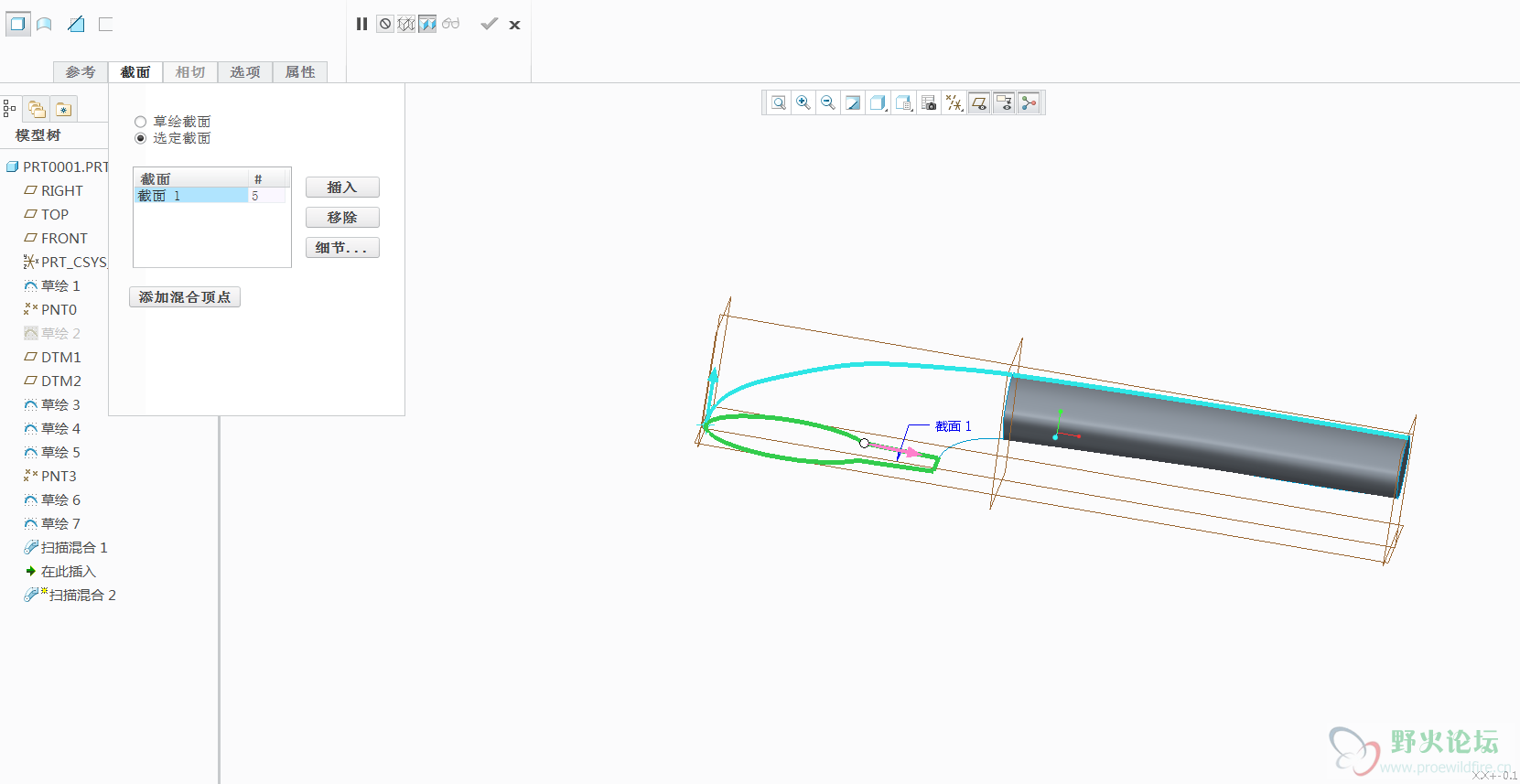Viewport: 1520px width, 784px height.
Task: Open the folder browser navigator icon
Action: coord(37,109)
